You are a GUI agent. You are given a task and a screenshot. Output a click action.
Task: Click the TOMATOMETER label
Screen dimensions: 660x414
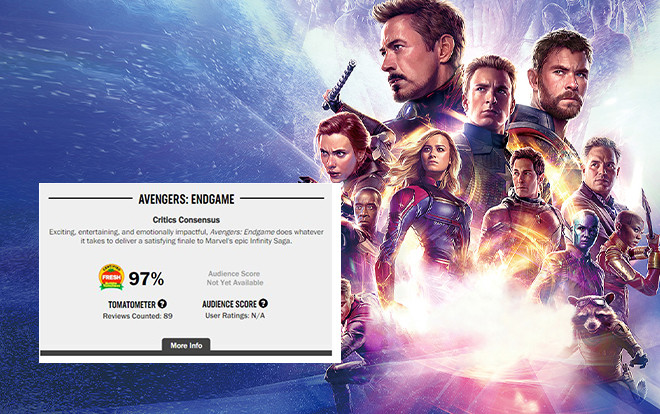click(x=132, y=304)
